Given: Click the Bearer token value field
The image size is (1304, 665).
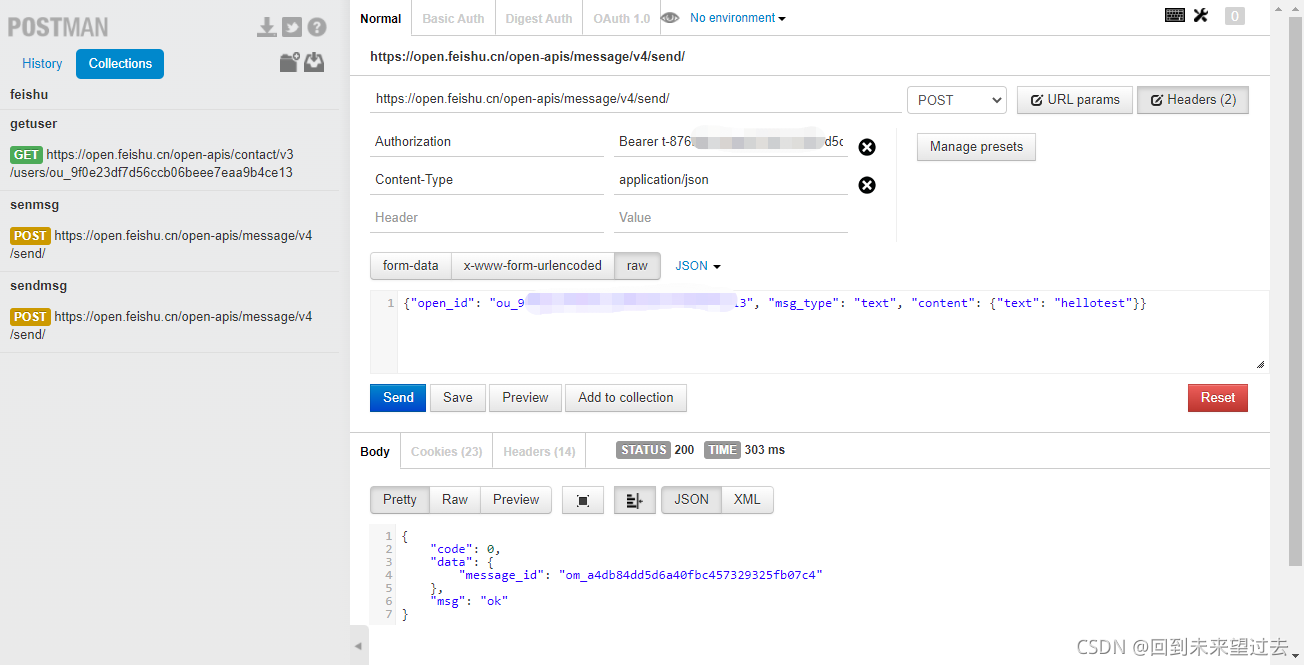Looking at the screenshot, I should pos(731,142).
